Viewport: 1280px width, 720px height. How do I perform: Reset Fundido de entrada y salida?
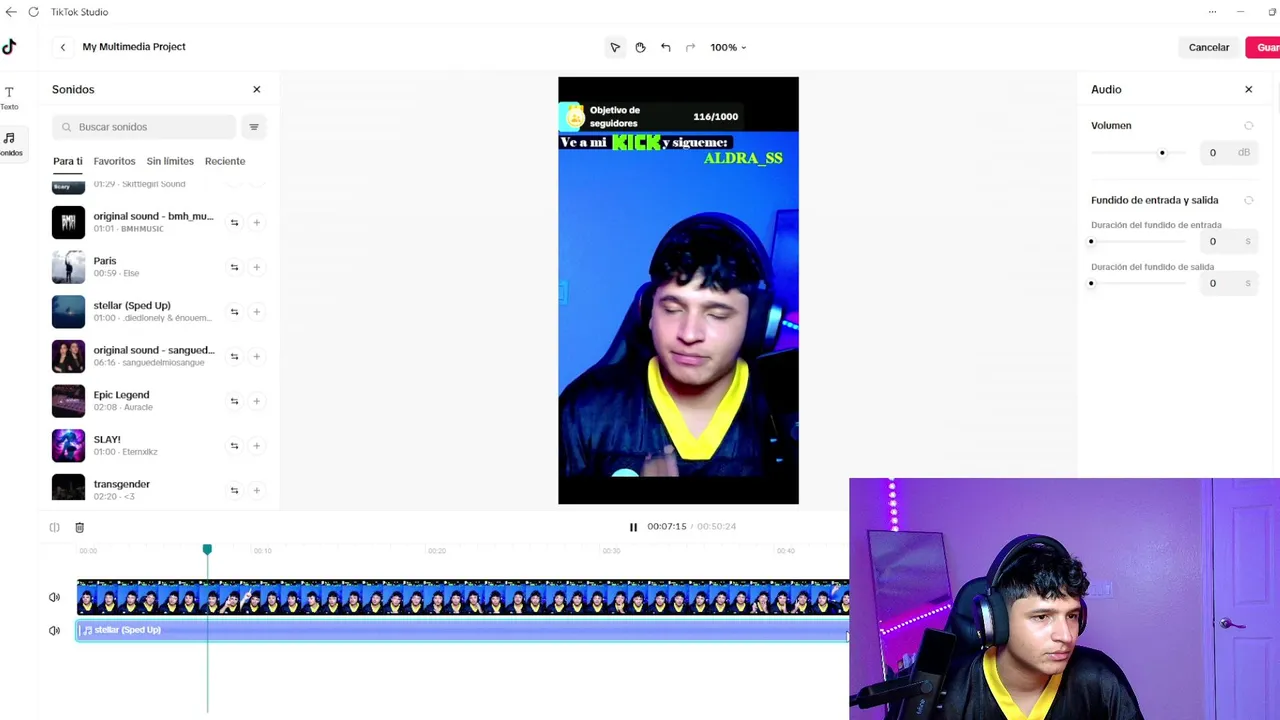tap(1248, 200)
